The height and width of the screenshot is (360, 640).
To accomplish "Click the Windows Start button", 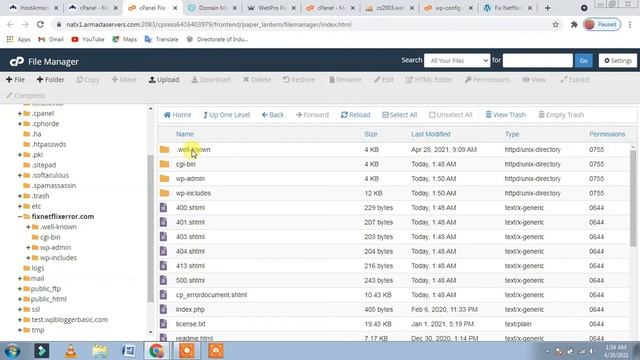I will (x=13, y=351).
